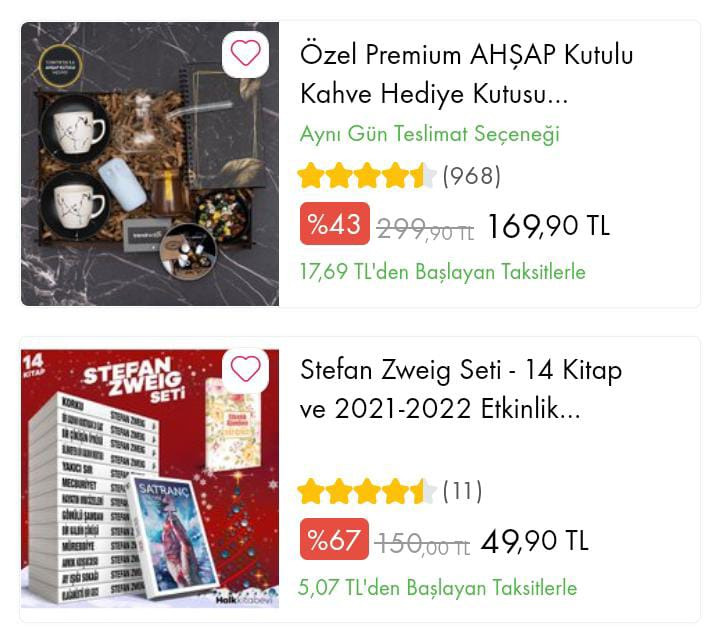Click Aynı Gün Teslimat Seçeneği label
The width and height of the screenshot is (720, 640).
(430, 134)
